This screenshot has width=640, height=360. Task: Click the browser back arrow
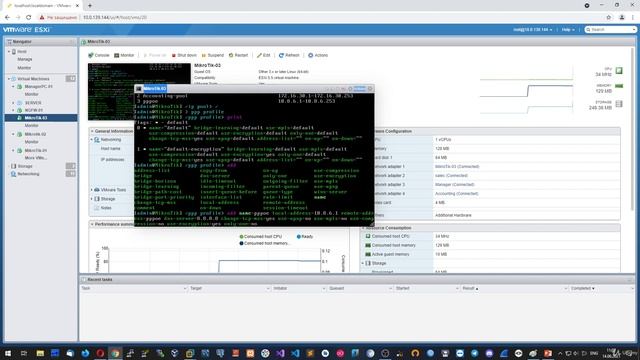[x=7, y=18]
